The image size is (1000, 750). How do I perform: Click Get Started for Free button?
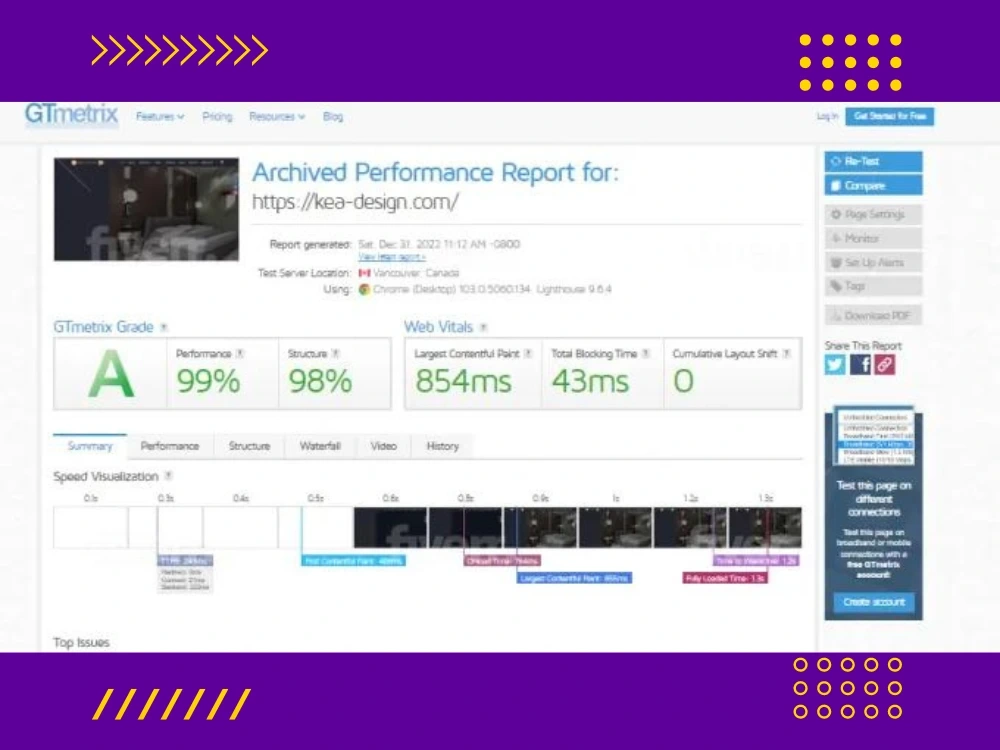pos(890,116)
